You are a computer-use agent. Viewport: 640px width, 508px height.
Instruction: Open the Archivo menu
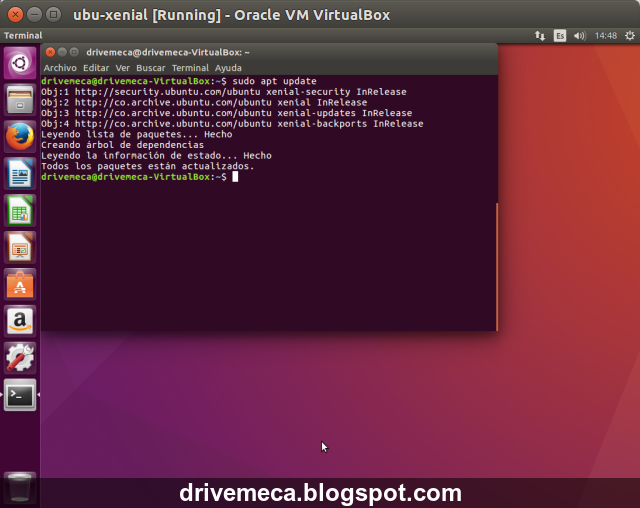[x=60, y=68]
